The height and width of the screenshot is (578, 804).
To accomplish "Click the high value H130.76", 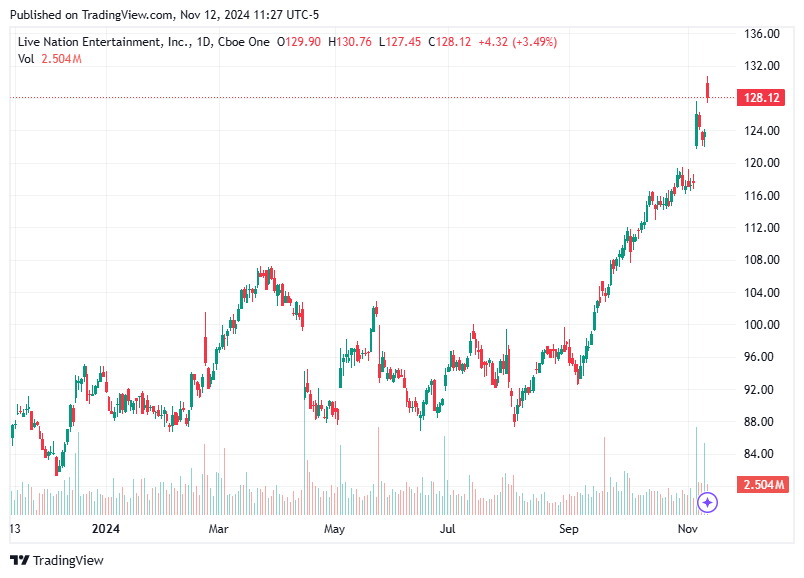I will pos(350,42).
